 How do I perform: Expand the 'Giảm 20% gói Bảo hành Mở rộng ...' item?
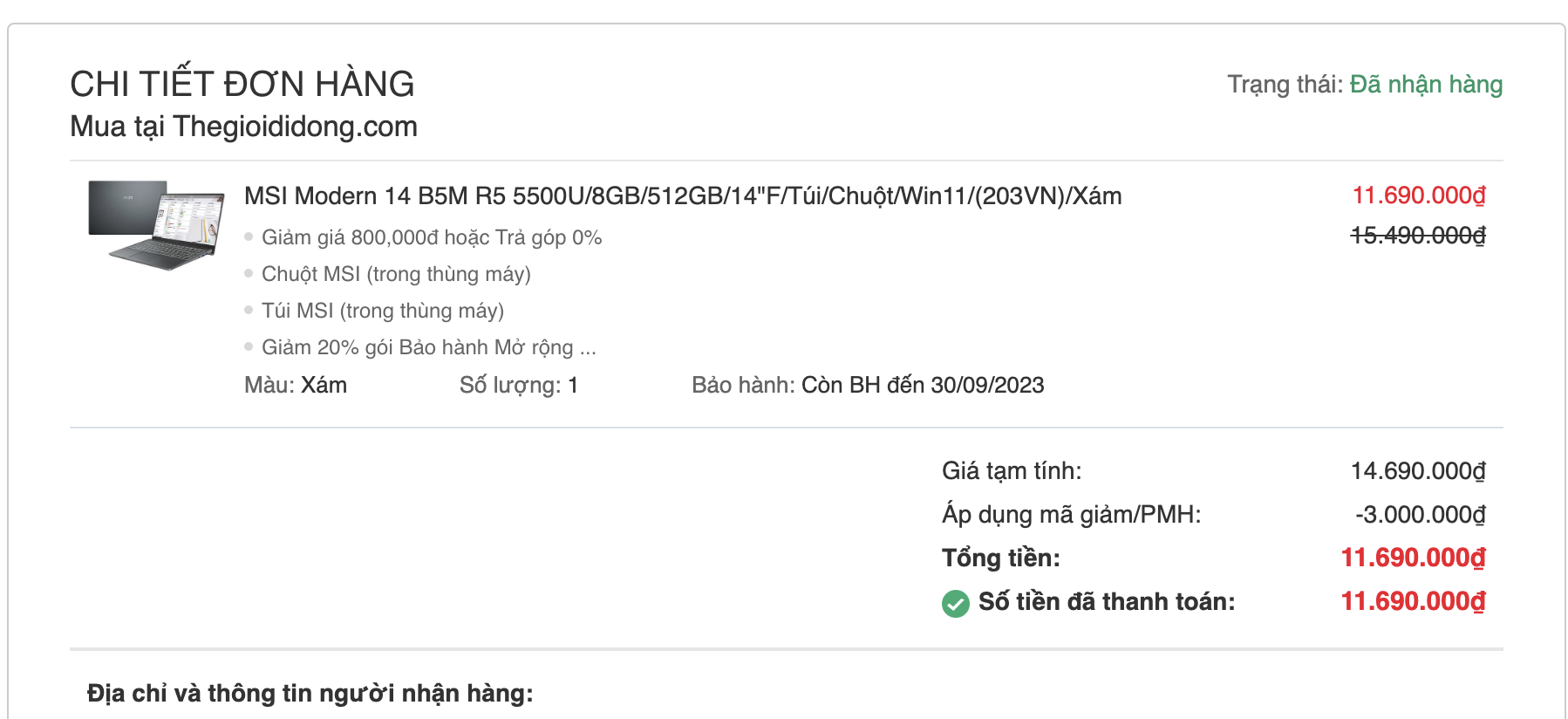(x=429, y=347)
